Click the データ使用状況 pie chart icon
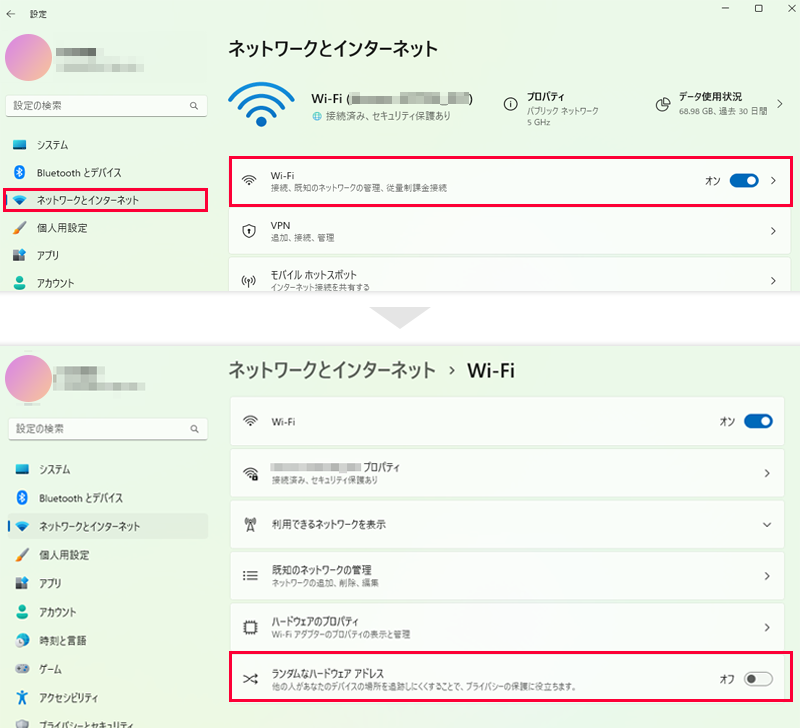The width and height of the screenshot is (800, 728). [x=662, y=104]
